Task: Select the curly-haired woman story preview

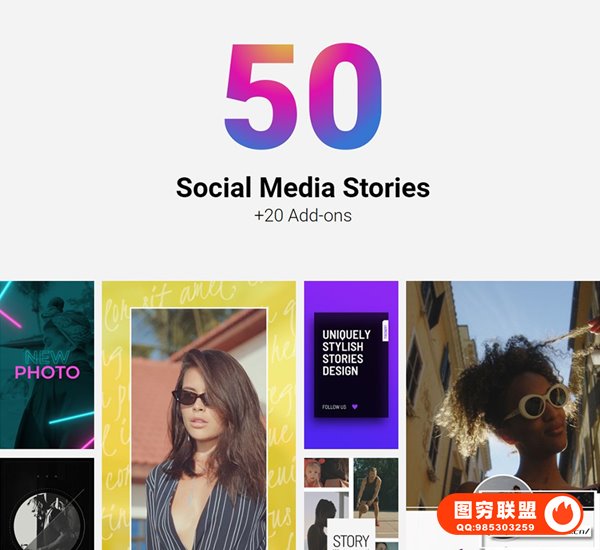Action: [x=503, y=395]
